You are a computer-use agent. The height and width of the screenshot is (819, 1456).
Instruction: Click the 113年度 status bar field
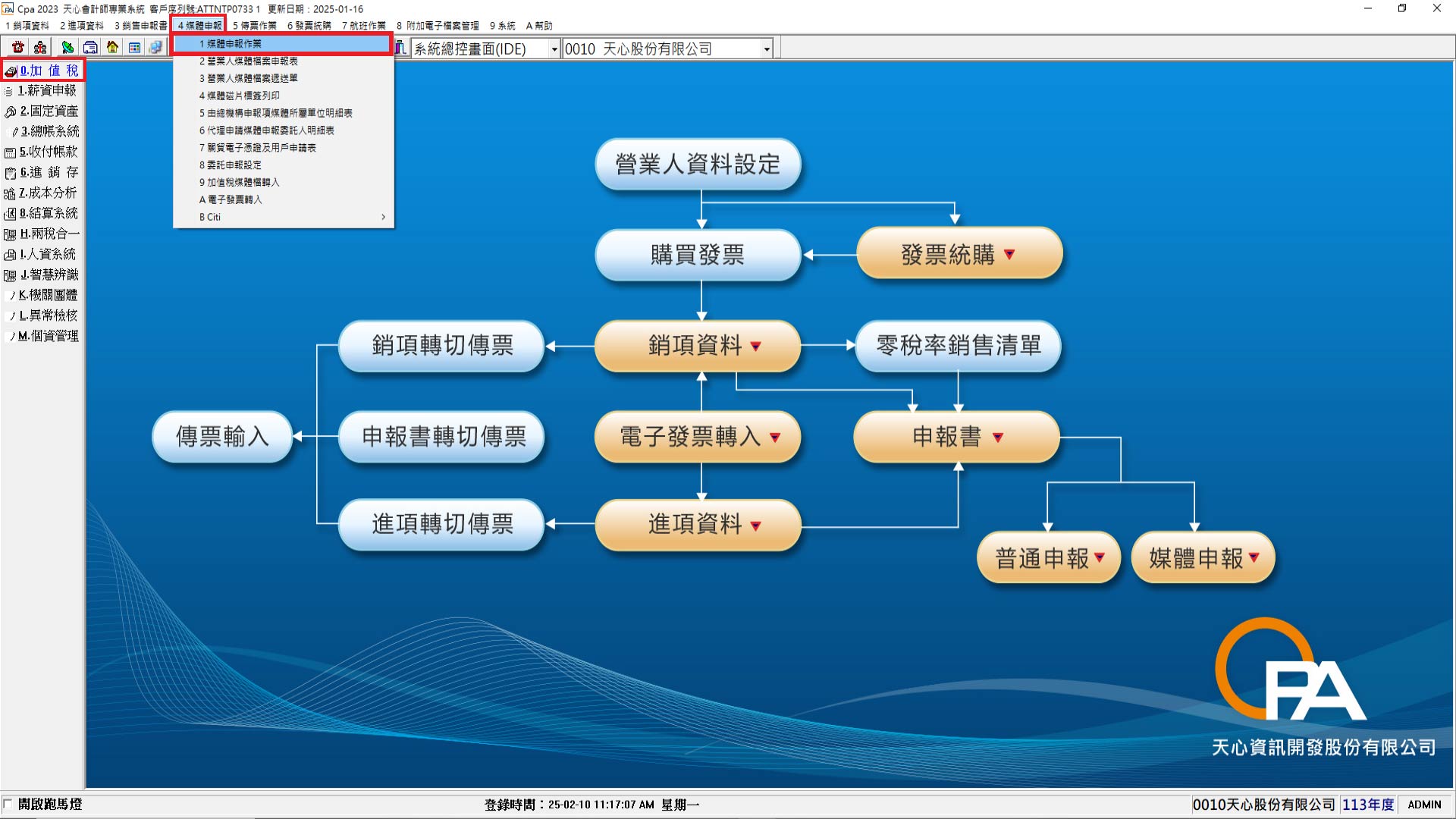(x=1368, y=805)
